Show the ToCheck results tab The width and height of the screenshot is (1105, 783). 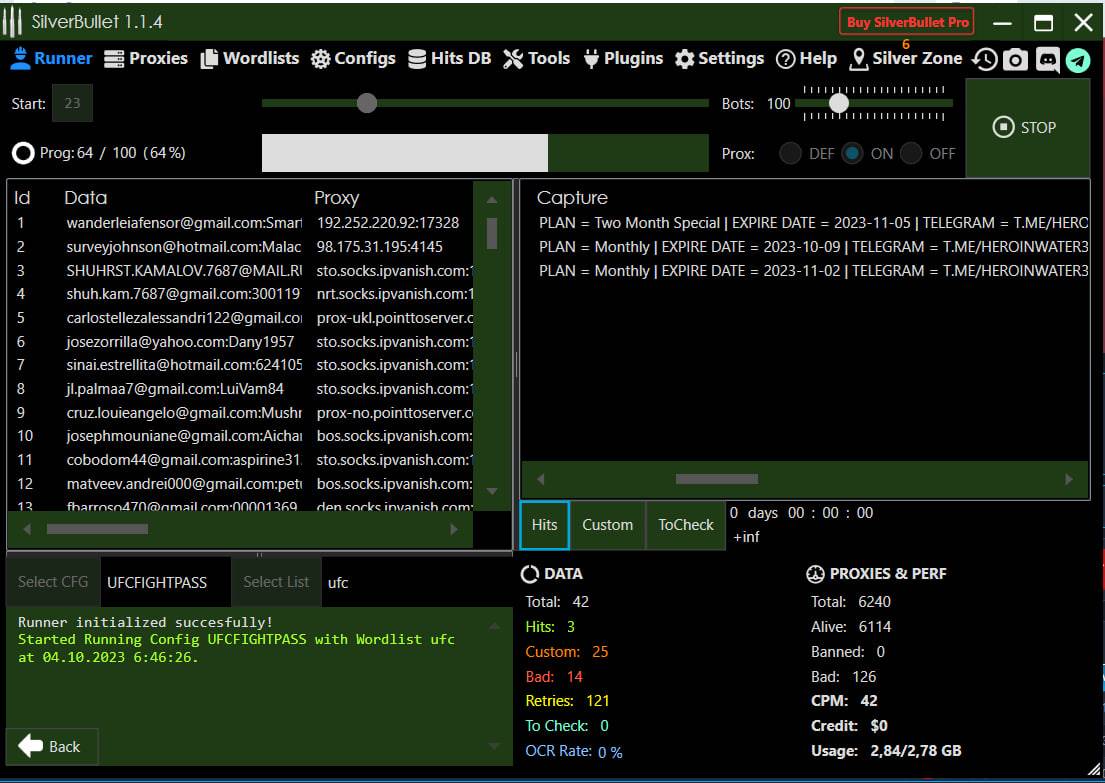tap(686, 525)
